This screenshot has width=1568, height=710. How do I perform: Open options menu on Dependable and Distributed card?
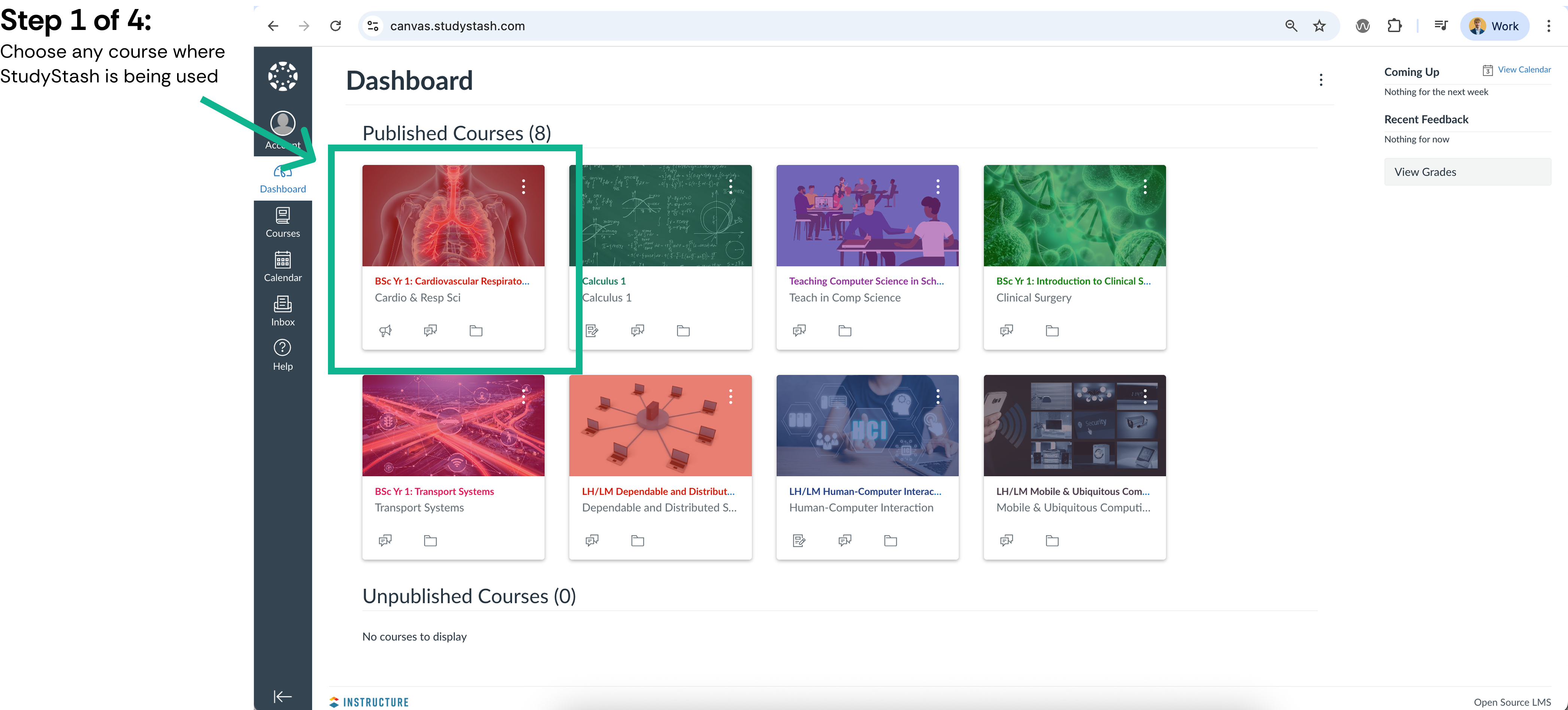coord(730,397)
